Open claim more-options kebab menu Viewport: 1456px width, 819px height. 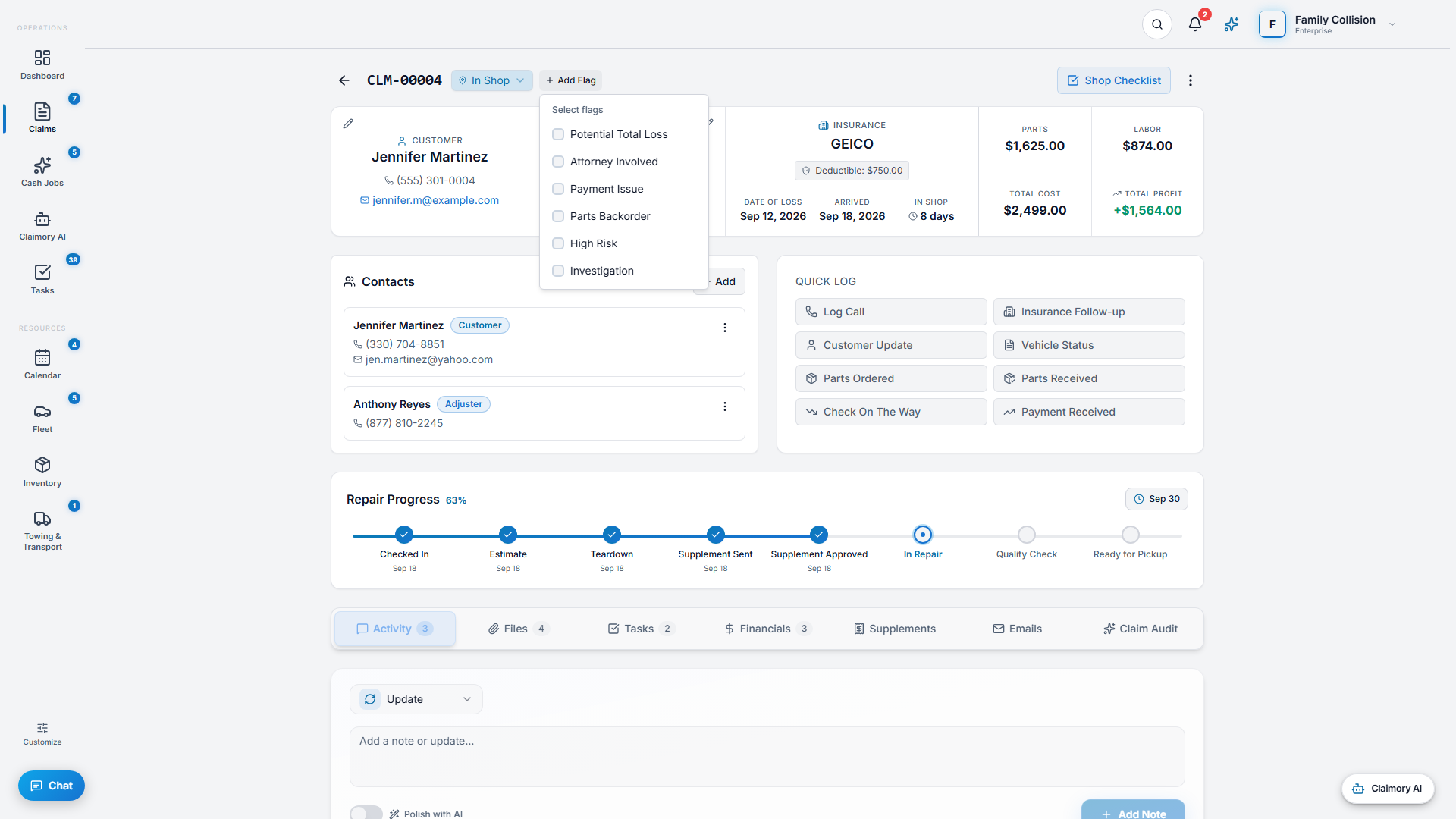pyautogui.click(x=1191, y=80)
